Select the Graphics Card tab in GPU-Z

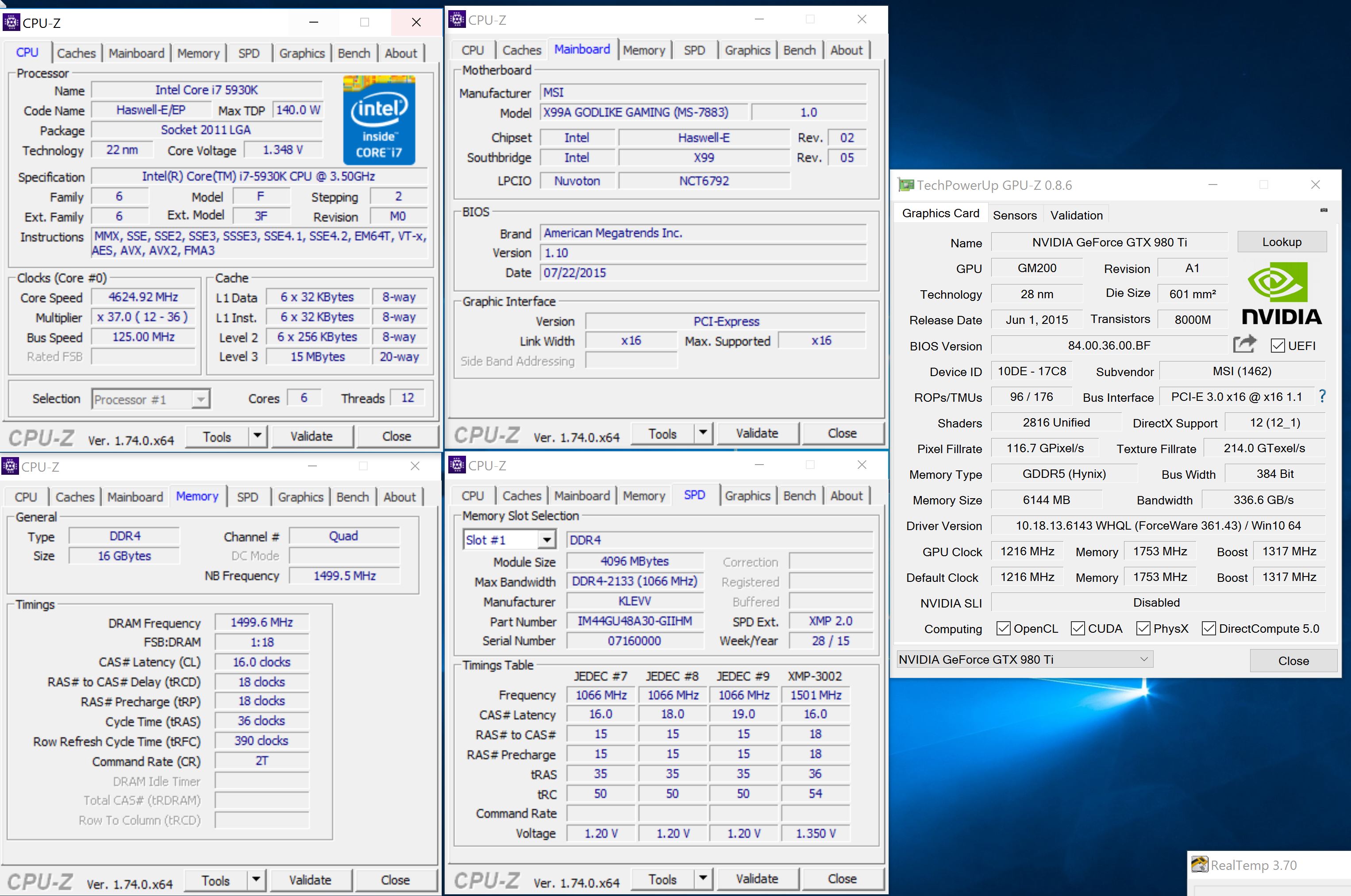point(940,213)
